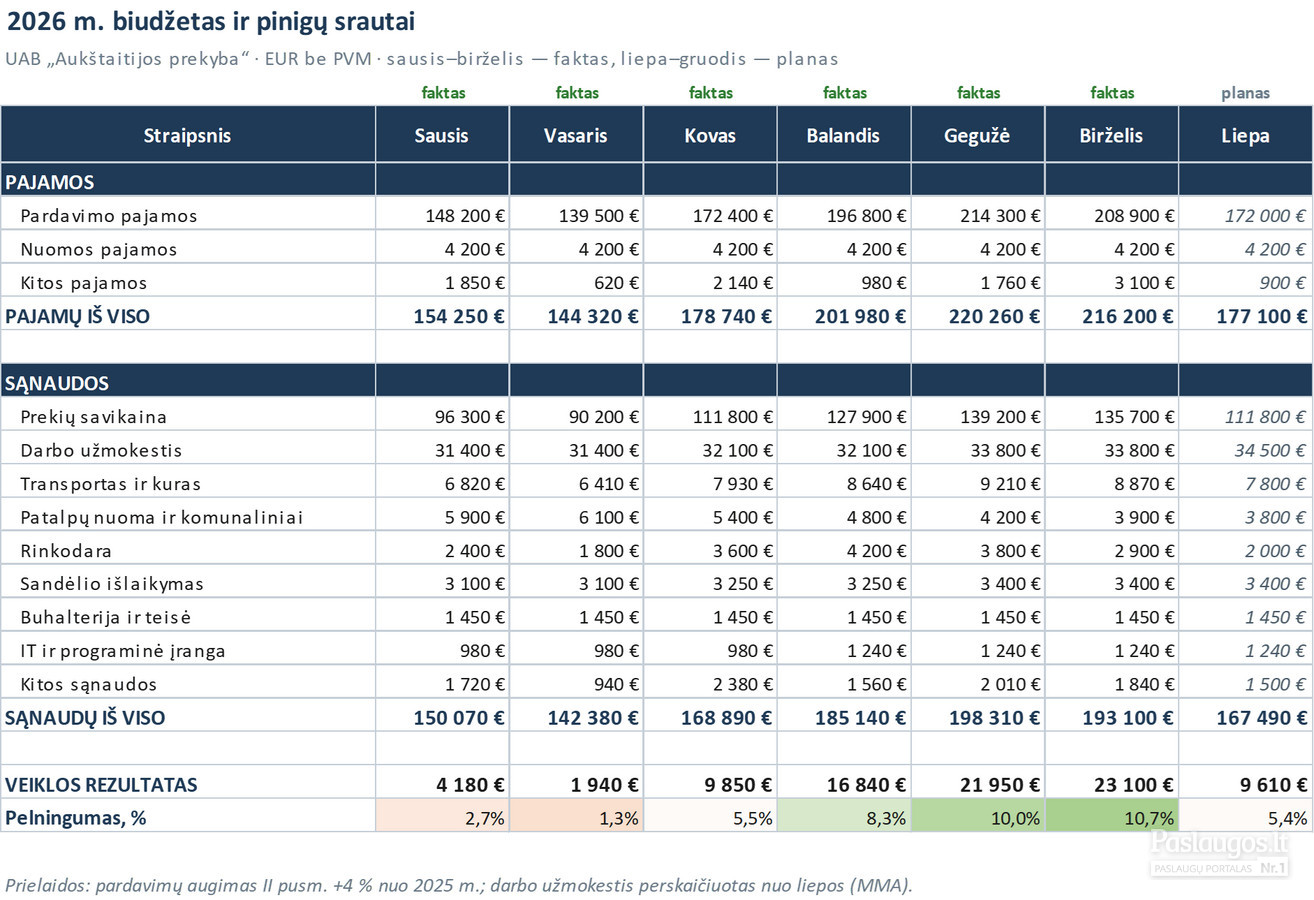Click the "SĄNAUDŲ IŠ VISO" total label
Screen dimensions: 1314x900
coord(86,718)
